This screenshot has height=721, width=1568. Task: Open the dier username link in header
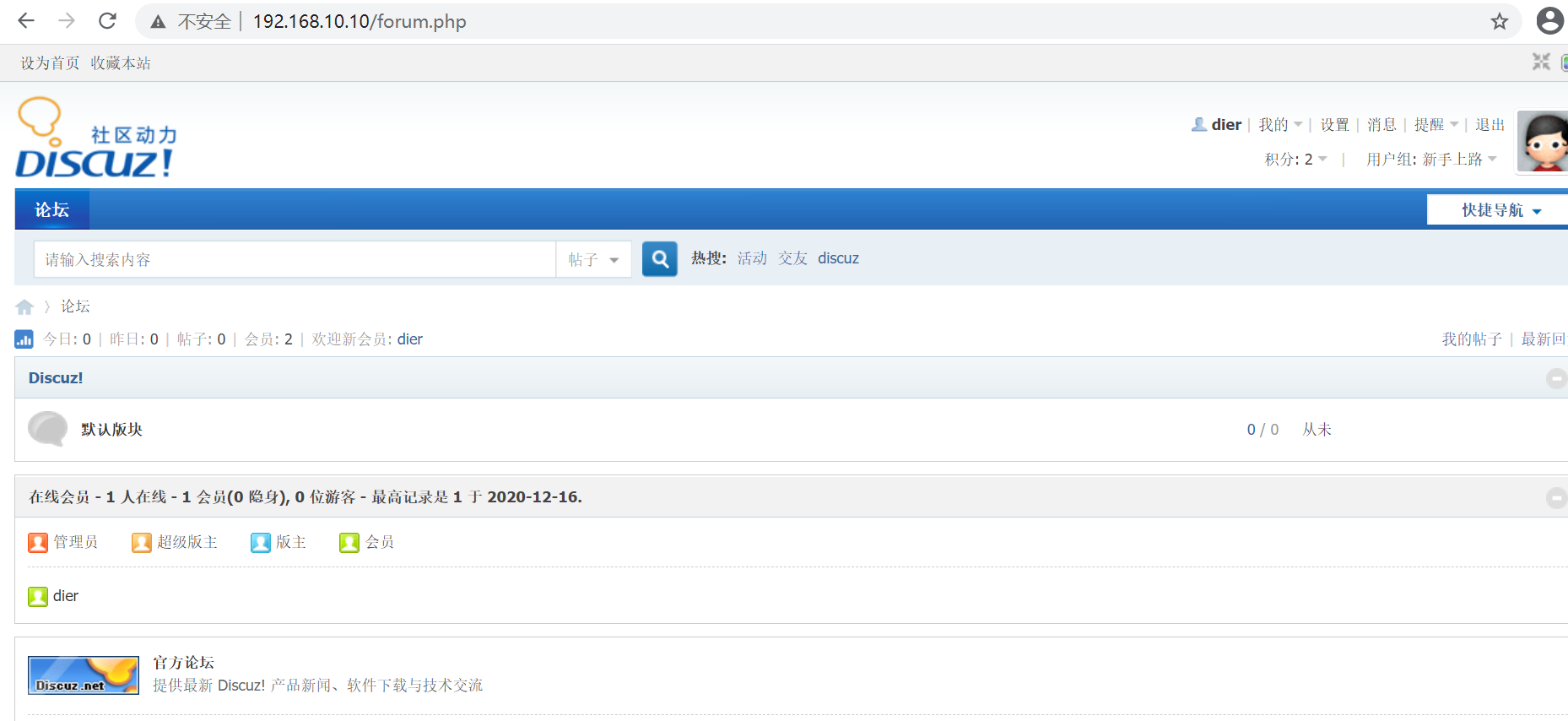(x=1226, y=125)
